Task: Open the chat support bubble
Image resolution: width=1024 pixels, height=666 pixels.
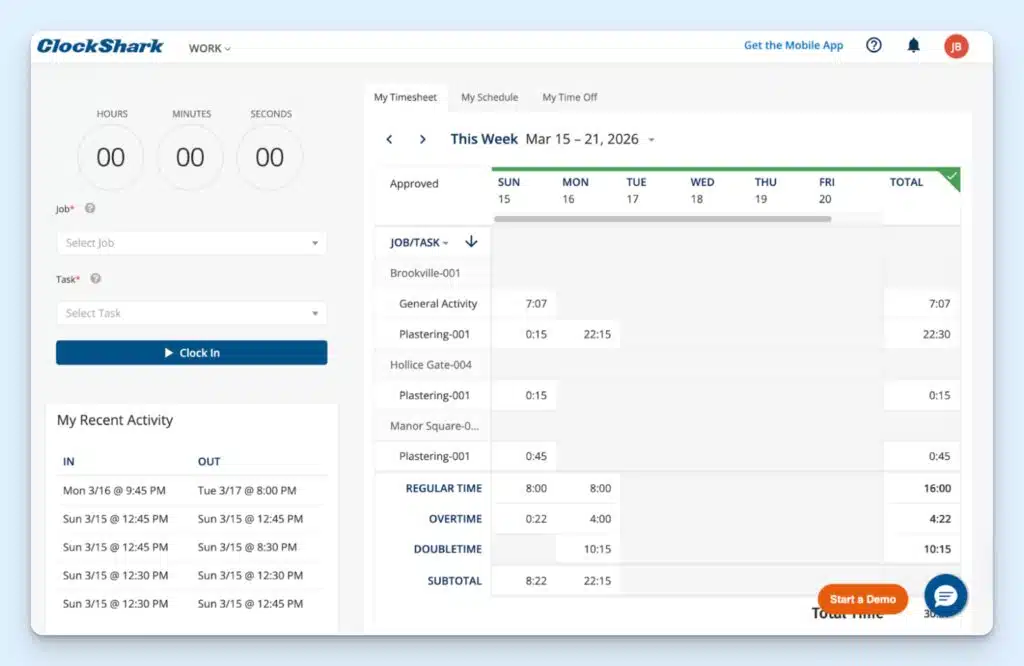Action: [x=945, y=595]
